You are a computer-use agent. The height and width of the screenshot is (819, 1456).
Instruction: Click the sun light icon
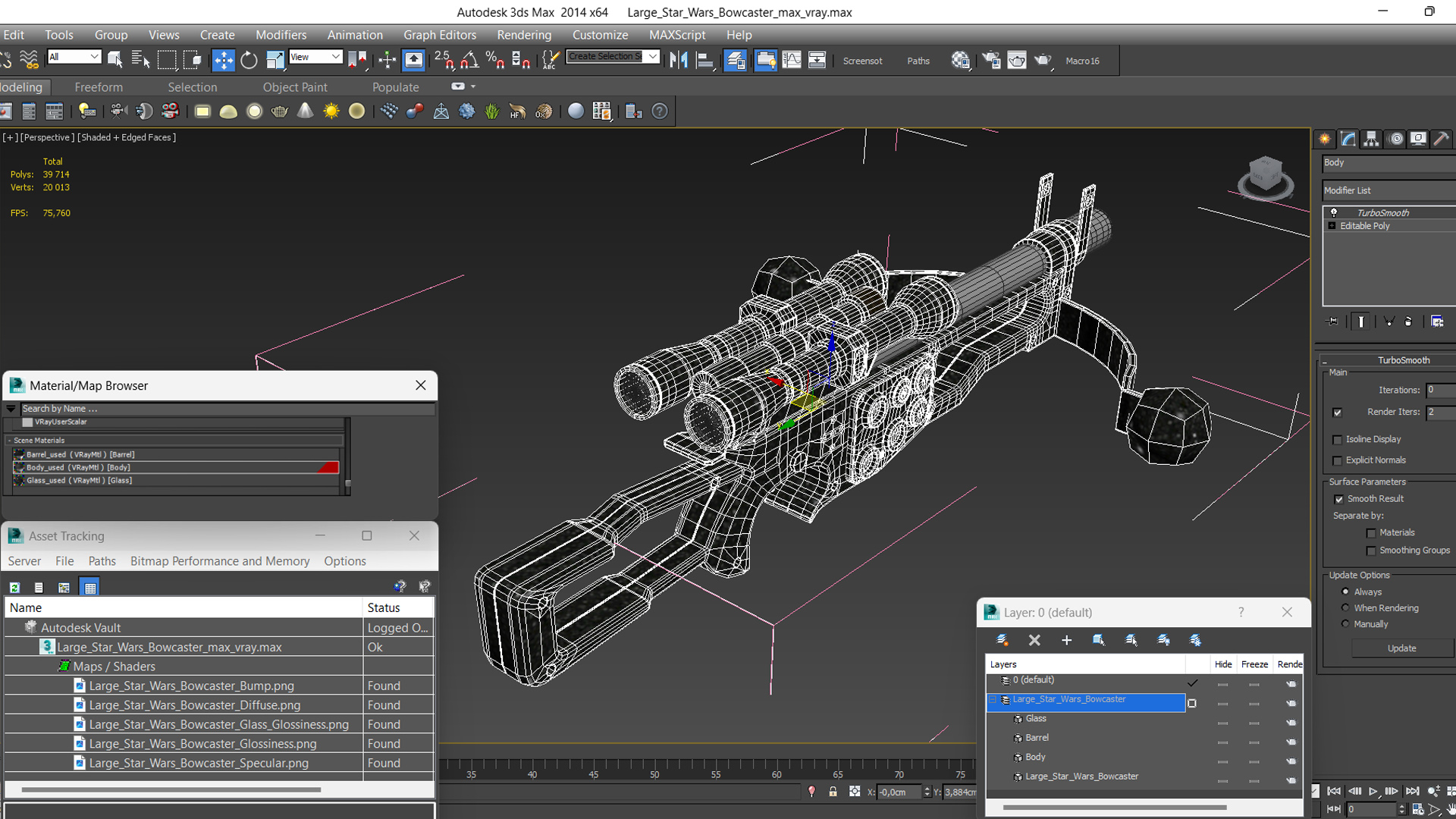click(x=331, y=111)
